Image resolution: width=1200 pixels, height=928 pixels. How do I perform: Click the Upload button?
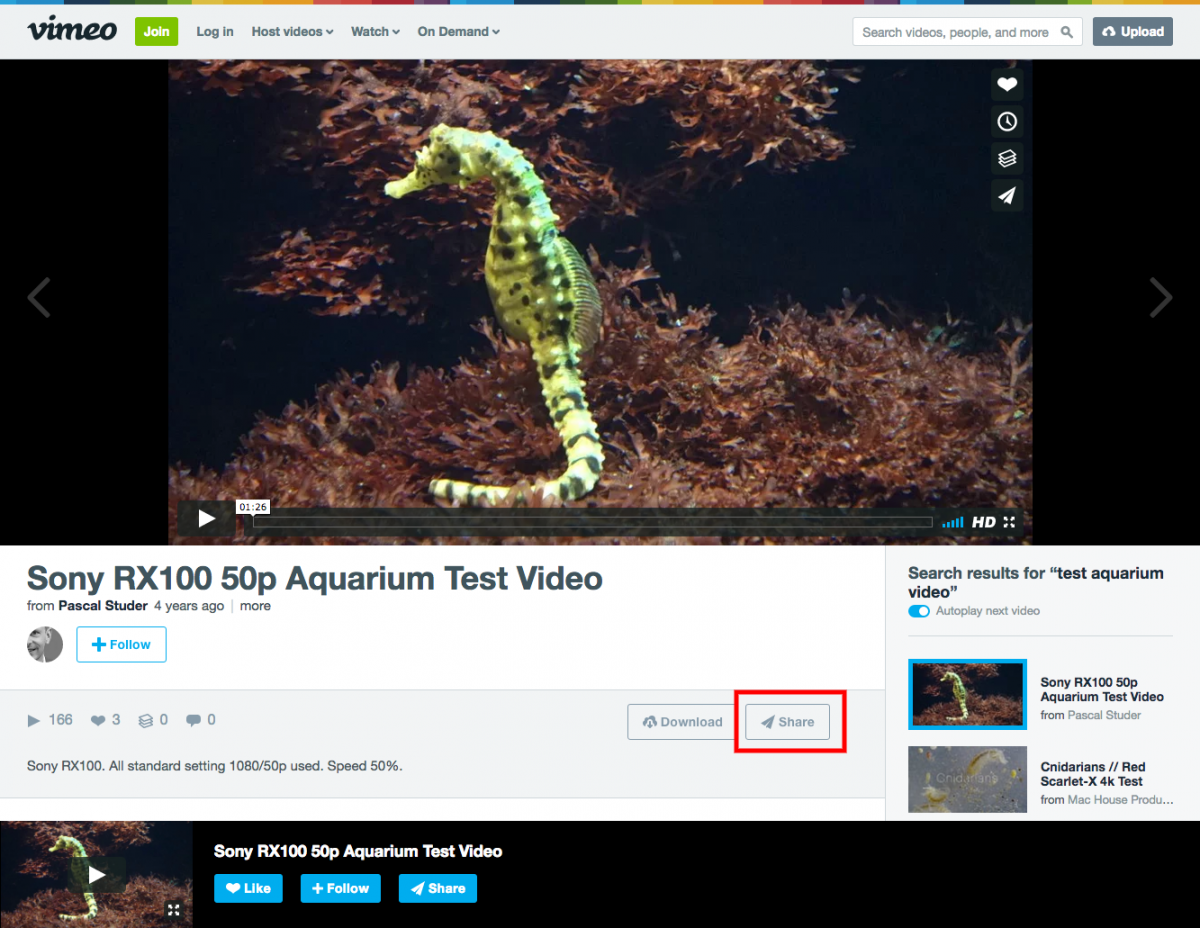coord(1133,32)
